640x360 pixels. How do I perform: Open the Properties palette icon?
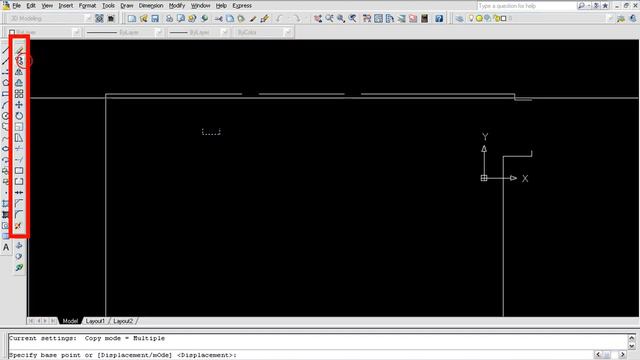[367, 18]
